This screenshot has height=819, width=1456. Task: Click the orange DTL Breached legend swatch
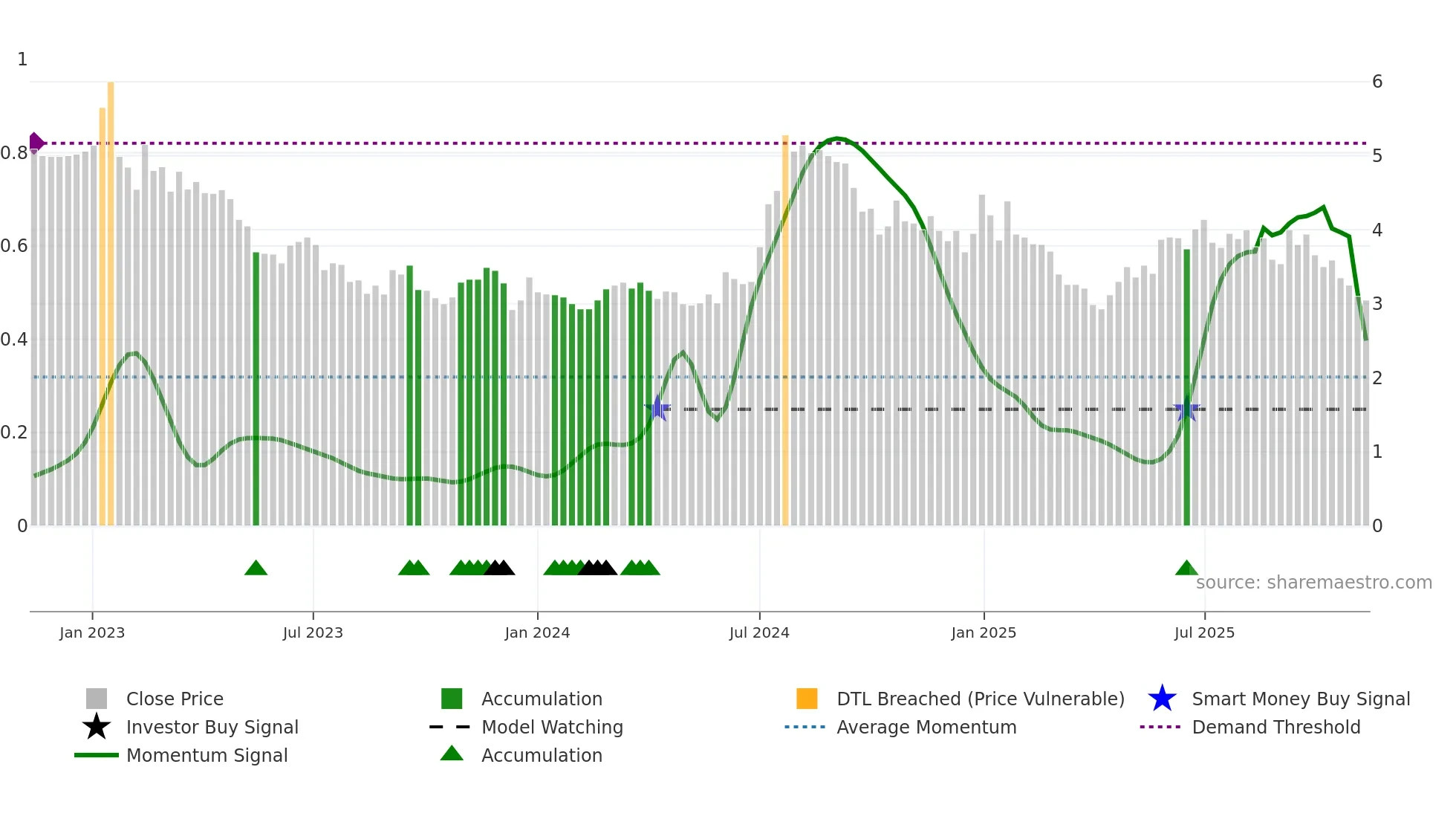click(x=807, y=699)
